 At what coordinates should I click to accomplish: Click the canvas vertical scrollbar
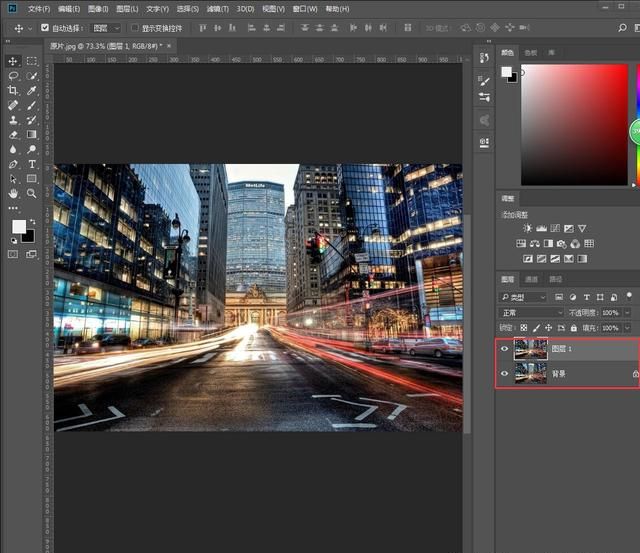tap(468, 322)
